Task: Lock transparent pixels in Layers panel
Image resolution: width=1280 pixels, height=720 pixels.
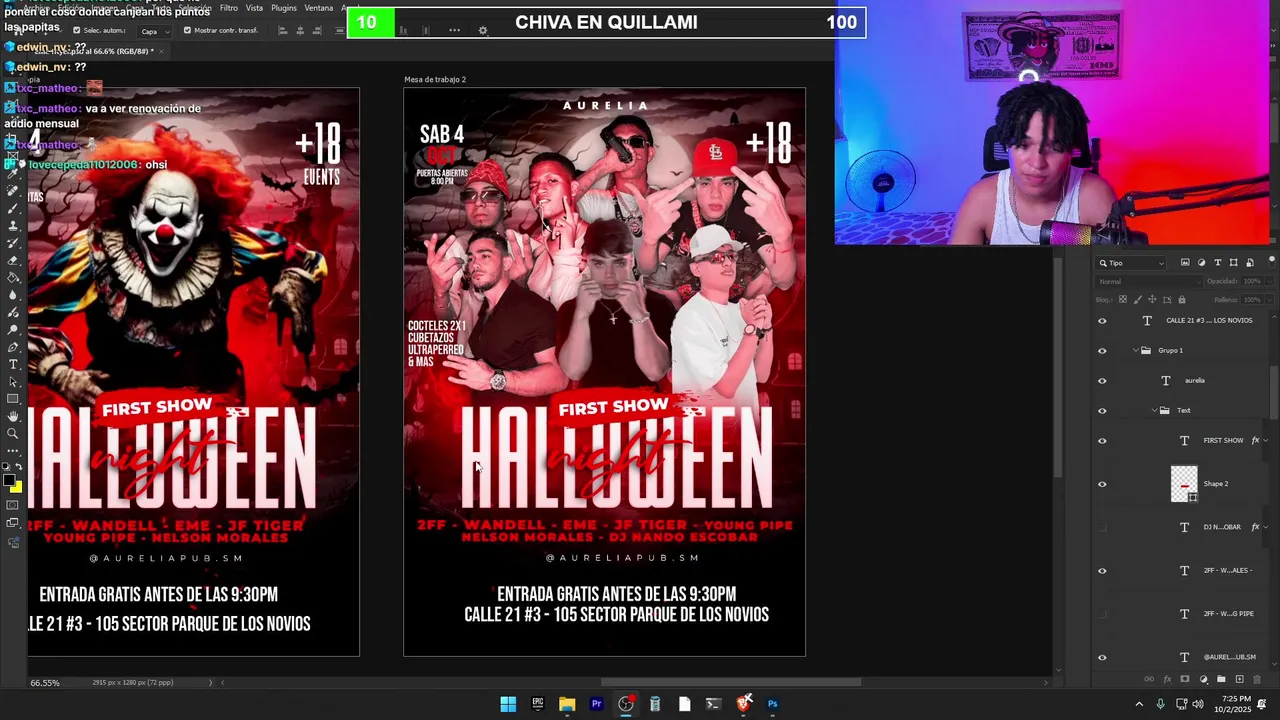Action: coord(1123,299)
